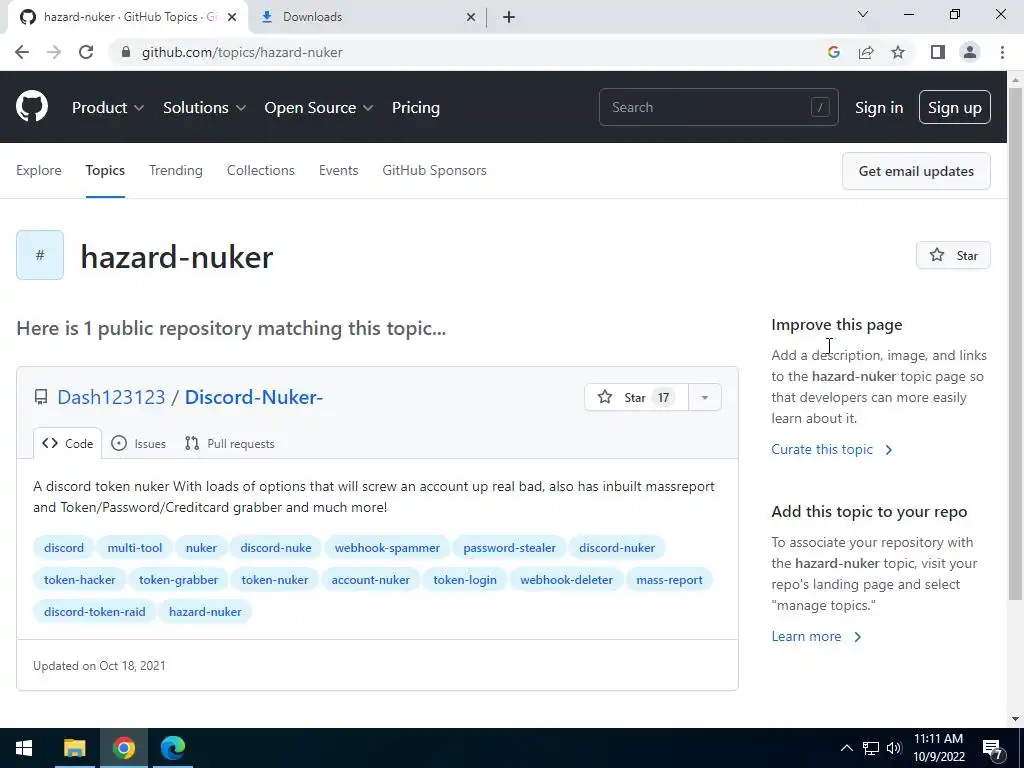The height and width of the screenshot is (768, 1024).
Task: Click the GitHub Octocat logo
Action: (32, 106)
